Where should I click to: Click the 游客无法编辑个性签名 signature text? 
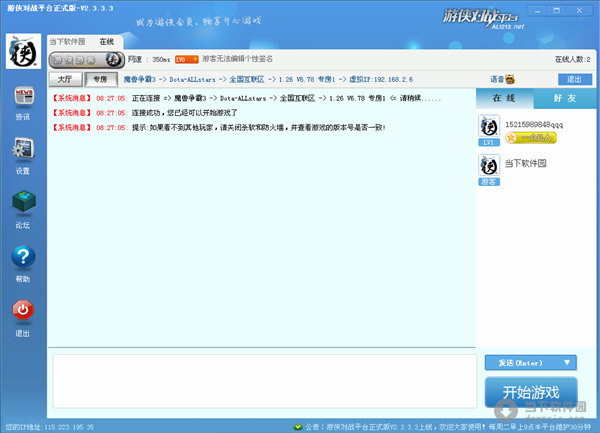(x=237, y=59)
